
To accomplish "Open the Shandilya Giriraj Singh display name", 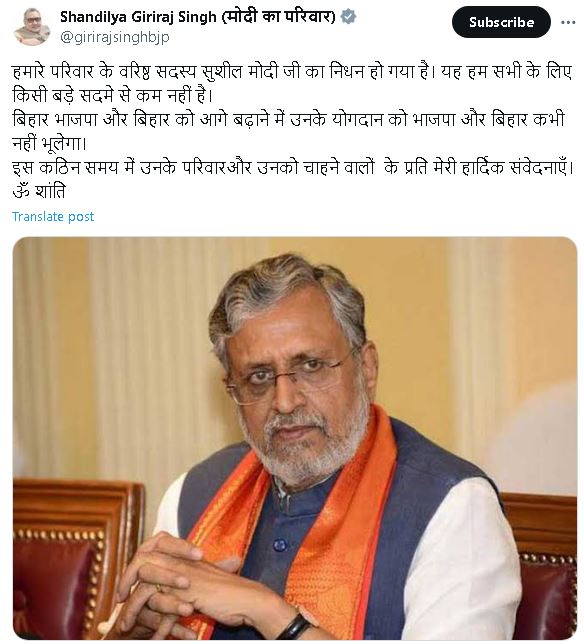I will pyautogui.click(x=138, y=17).
